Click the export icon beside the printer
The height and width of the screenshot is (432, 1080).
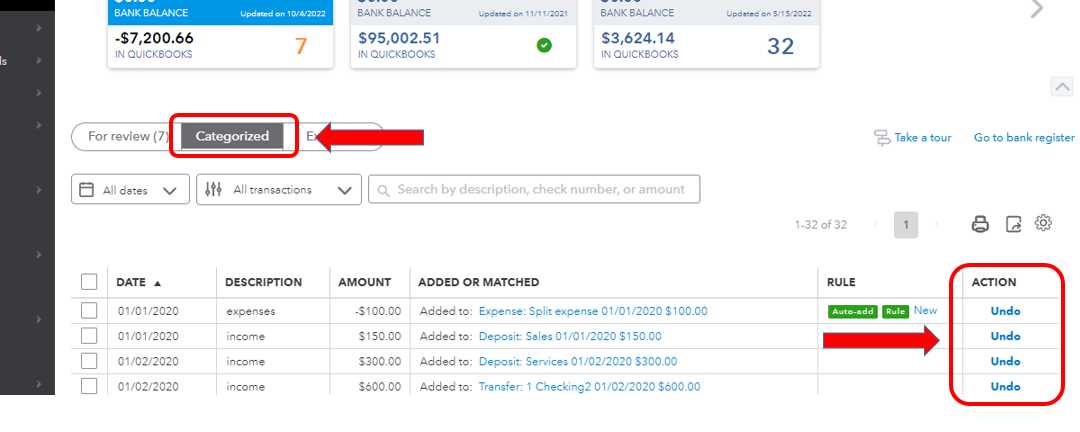pyautogui.click(x=1013, y=224)
